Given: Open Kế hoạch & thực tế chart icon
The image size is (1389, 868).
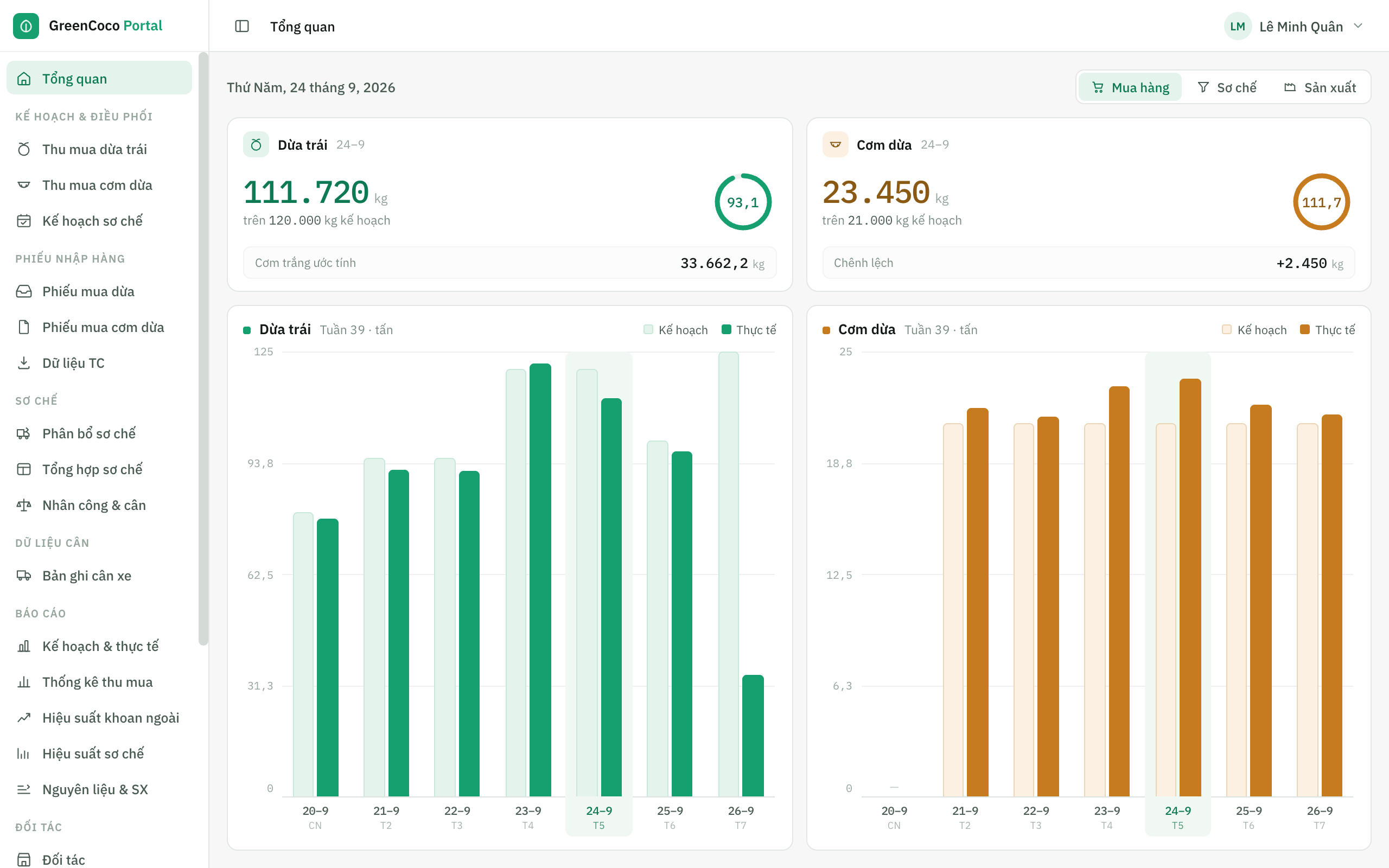Looking at the screenshot, I should [23, 647].
